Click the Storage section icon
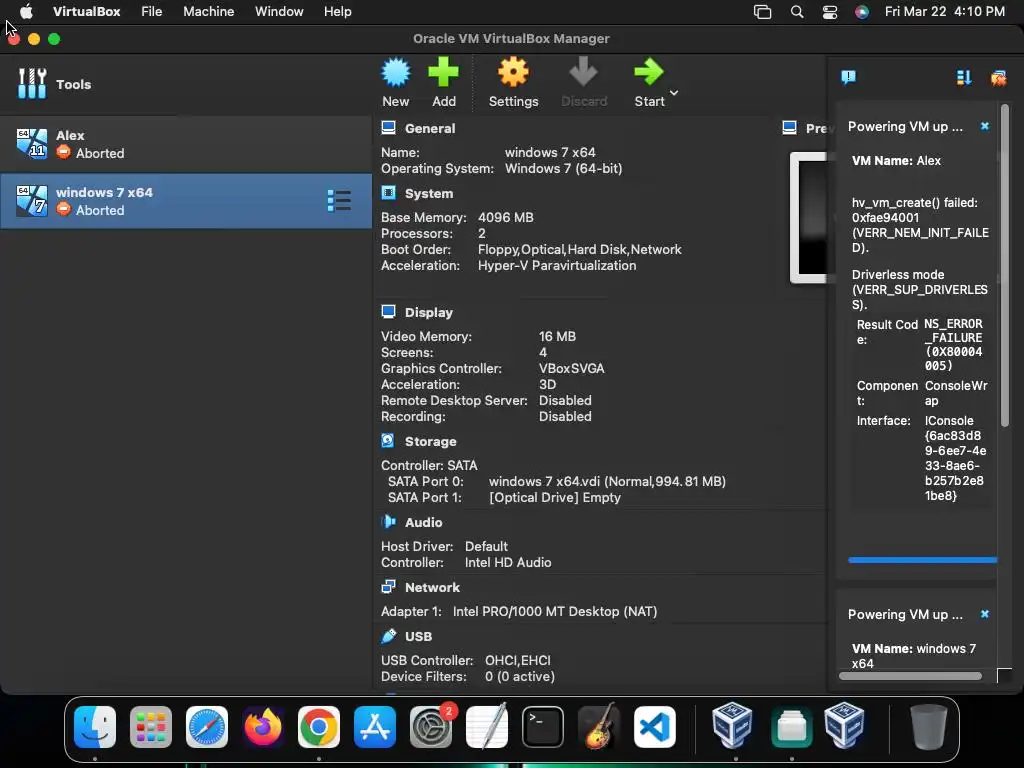 click(x=388, y=441)
